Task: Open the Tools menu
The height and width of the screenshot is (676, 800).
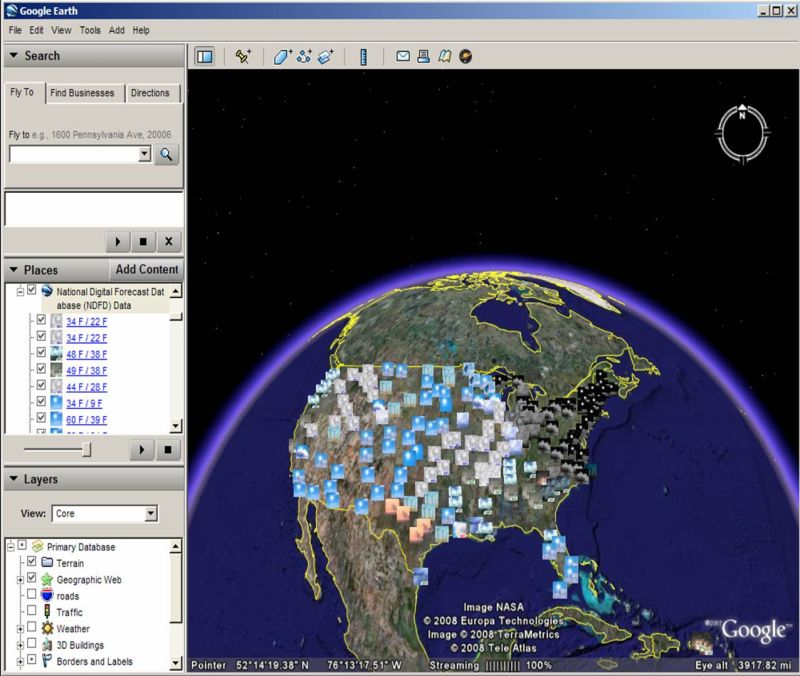Action: 90,30
